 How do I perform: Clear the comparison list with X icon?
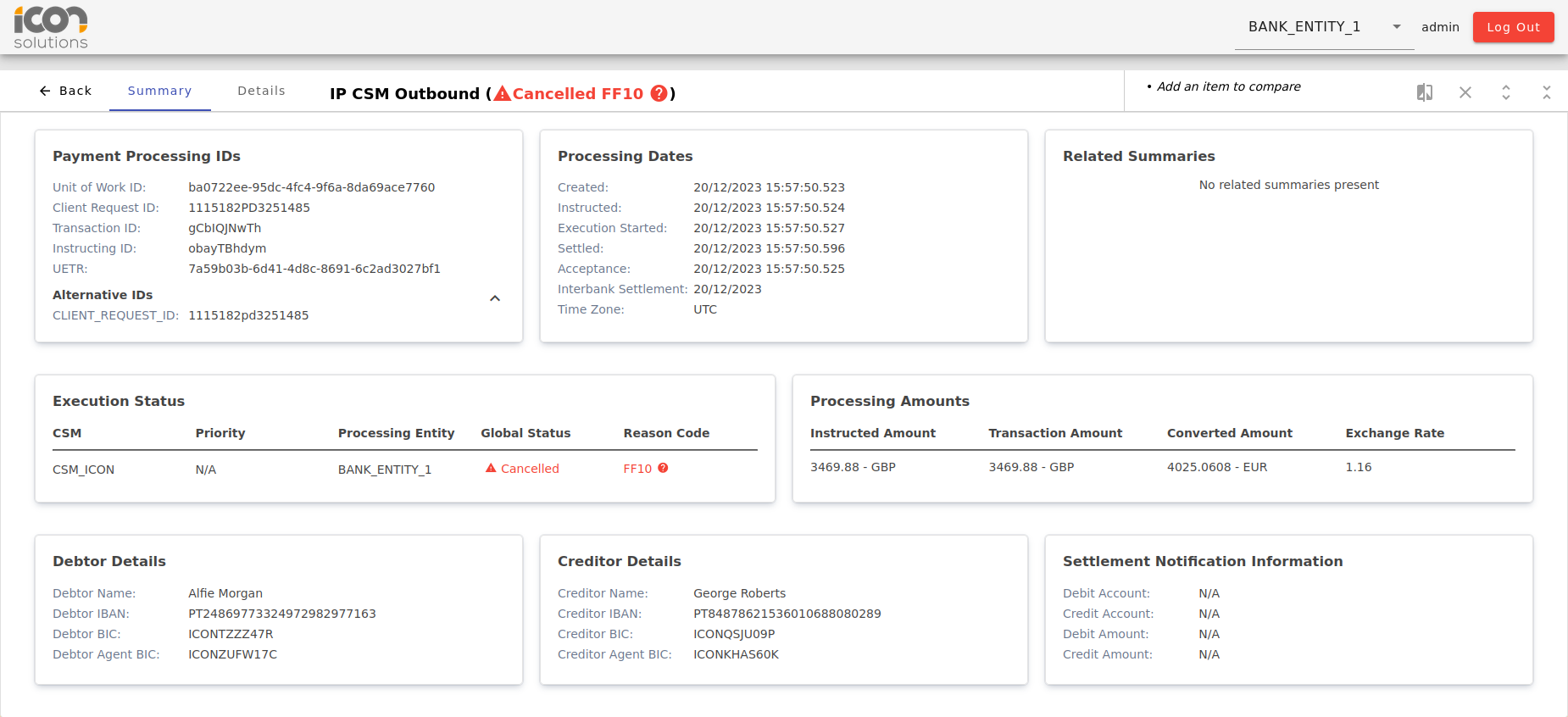coord(1465,92)
